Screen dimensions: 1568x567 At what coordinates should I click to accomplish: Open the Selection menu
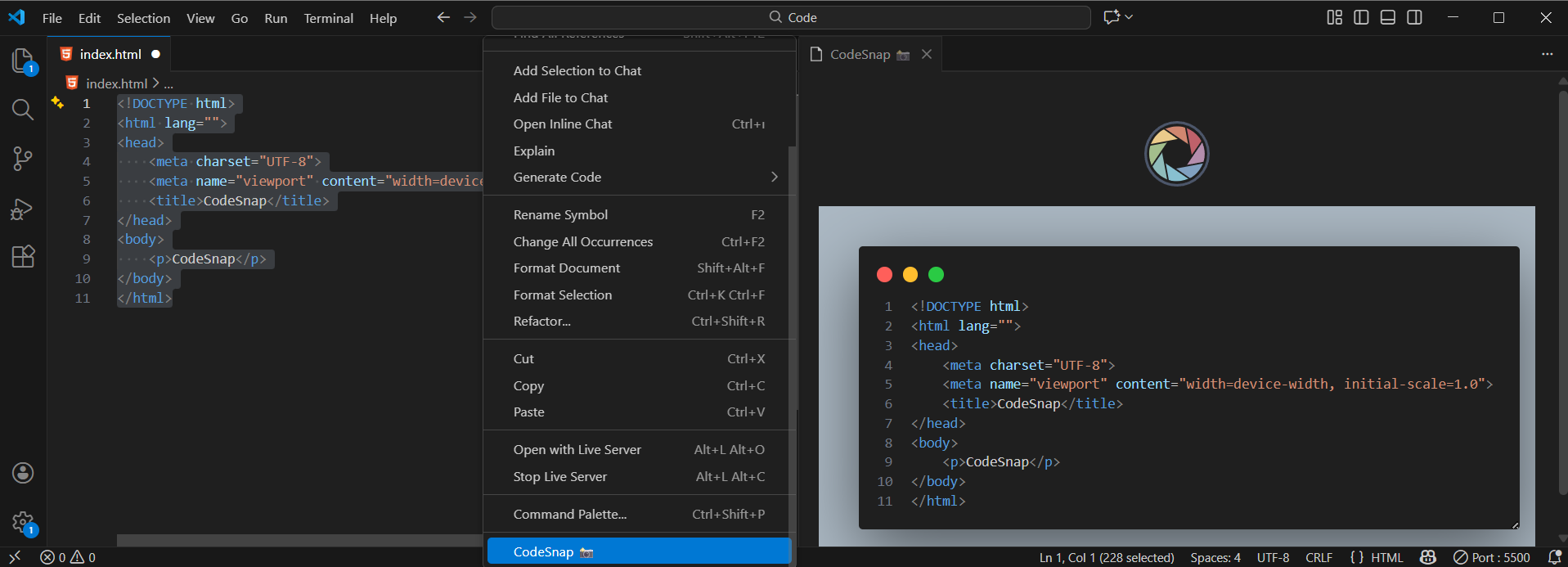point(143,18)
